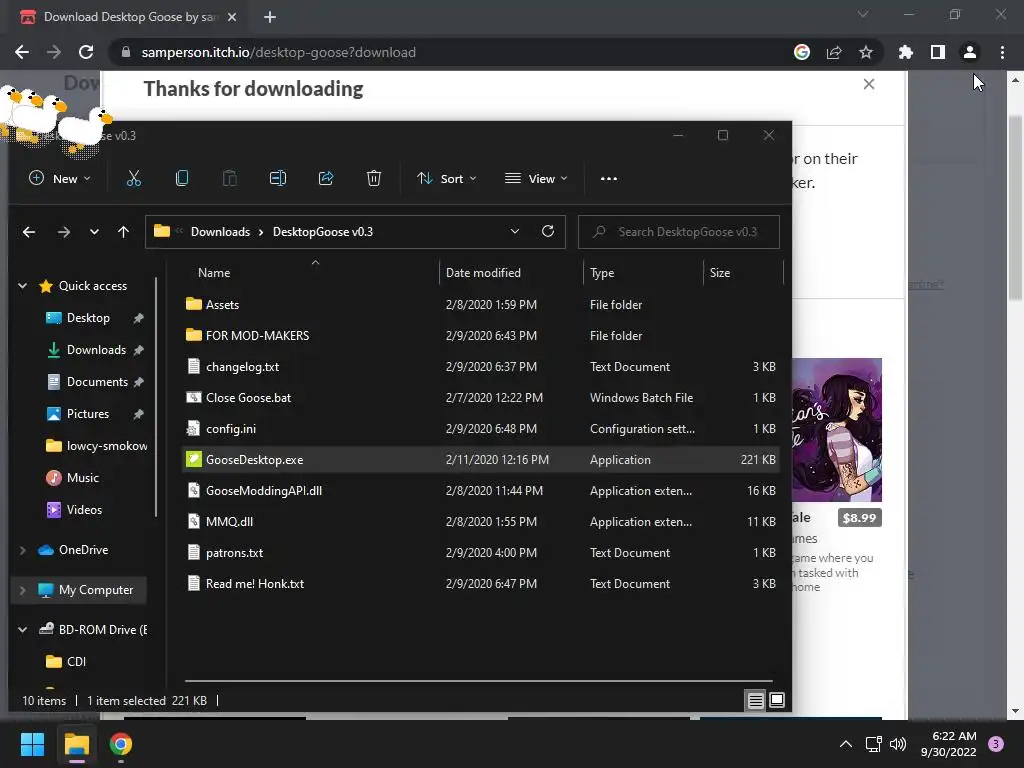
Task: Select patrons.txt file
Action: 481,553
